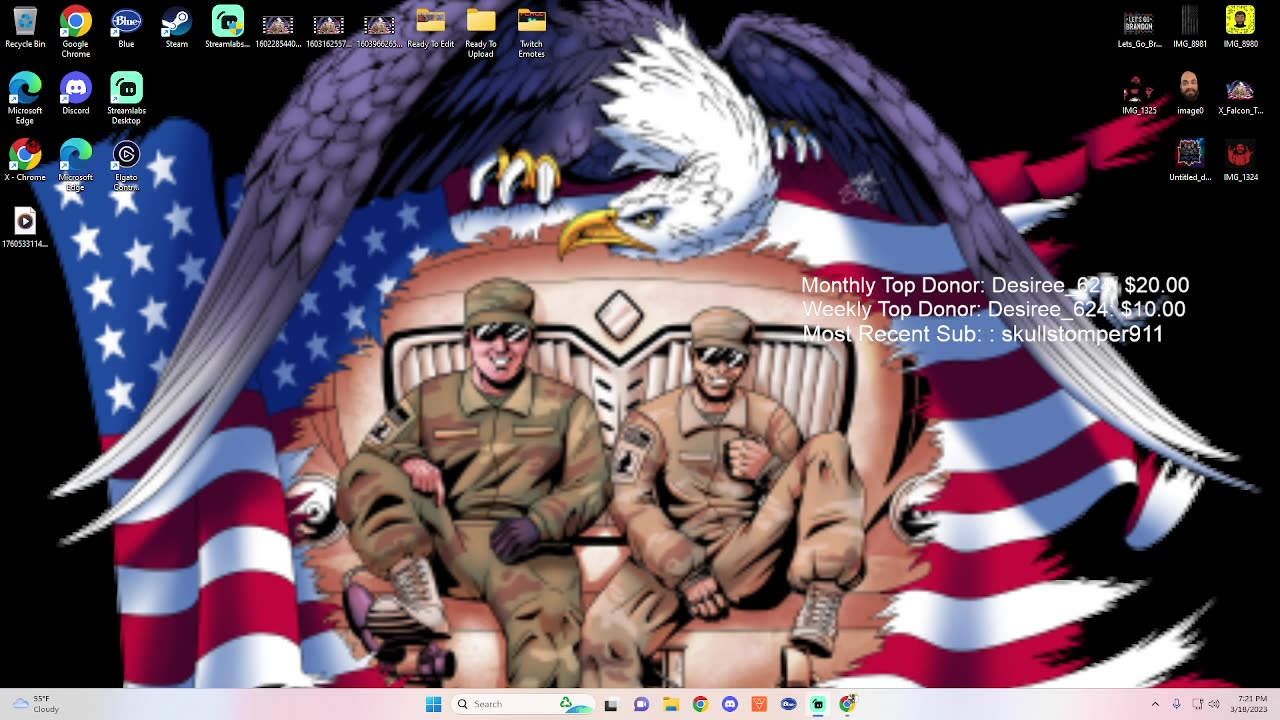Open the orange triangle app on the taskbar
The width and height of the screenshot is (1280, 720).
759,704
